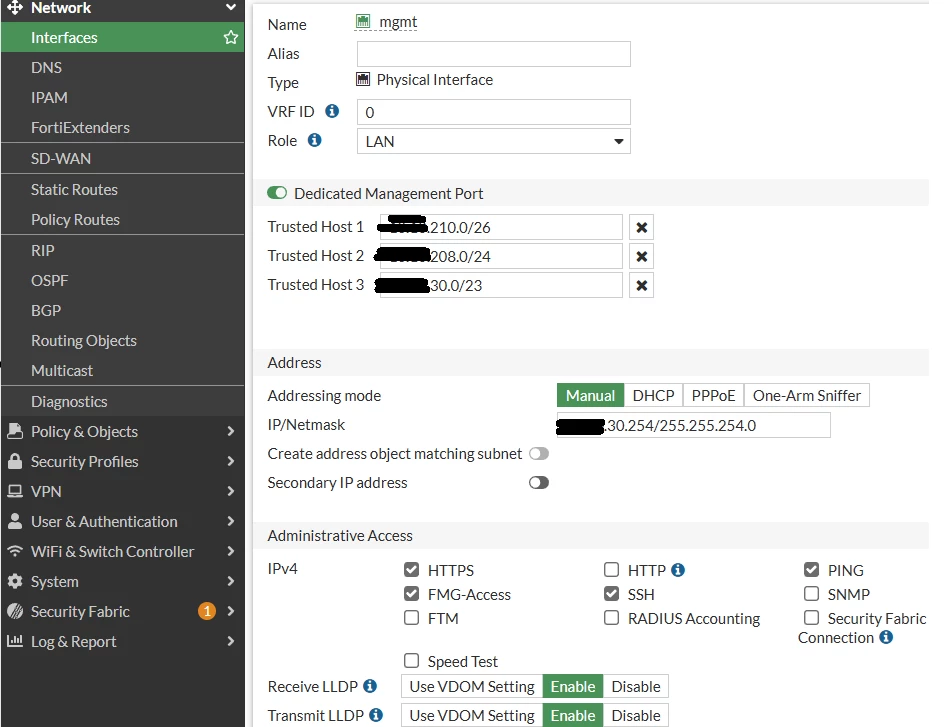Set Transmit LLDP to Use VDOM Setting

[472, 715]
